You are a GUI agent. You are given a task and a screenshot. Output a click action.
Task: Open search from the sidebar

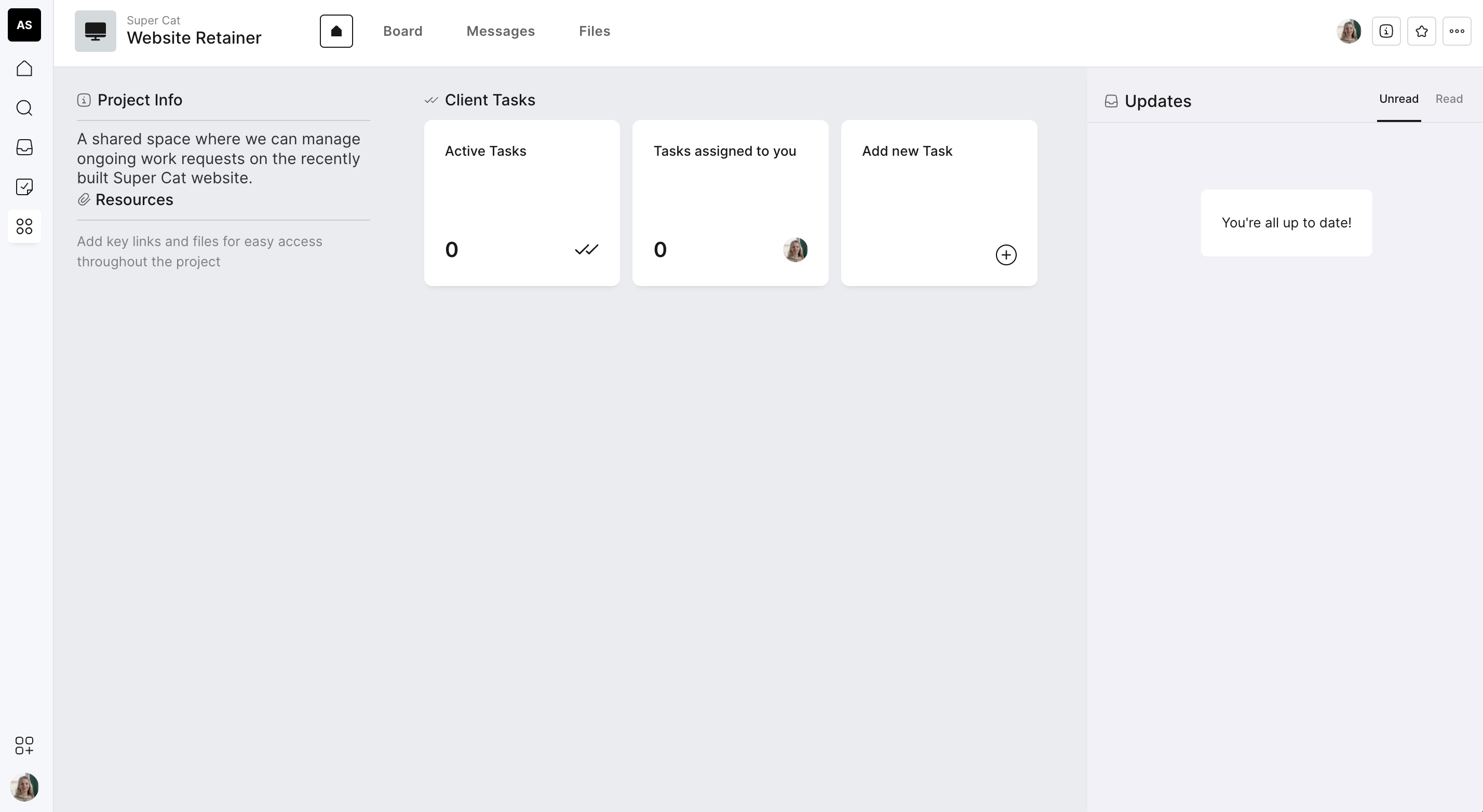coord(24,108)
